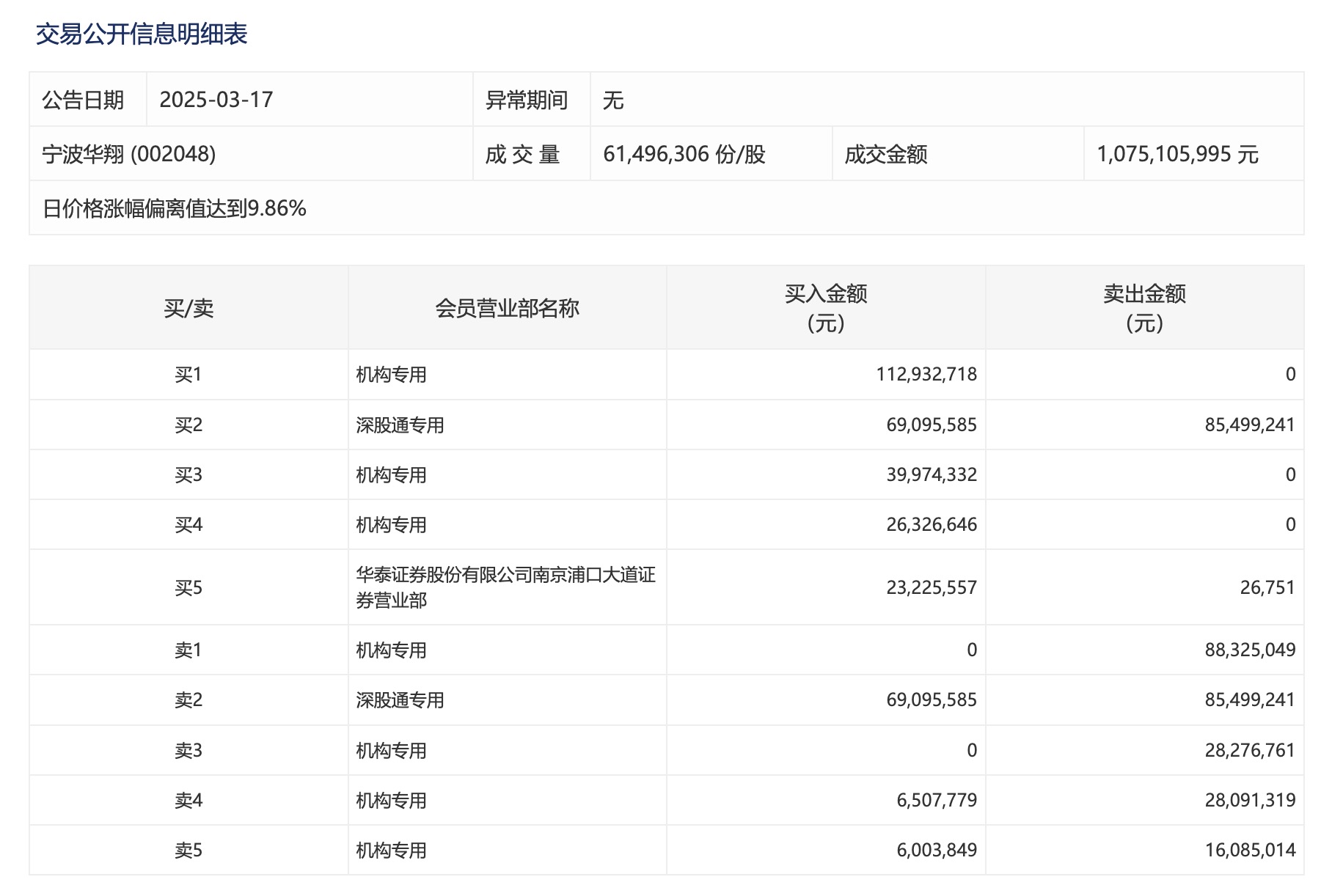Select sell amount 26,751 in 买5 row
1332x896 pixels.
click(x=1267, y=587)
